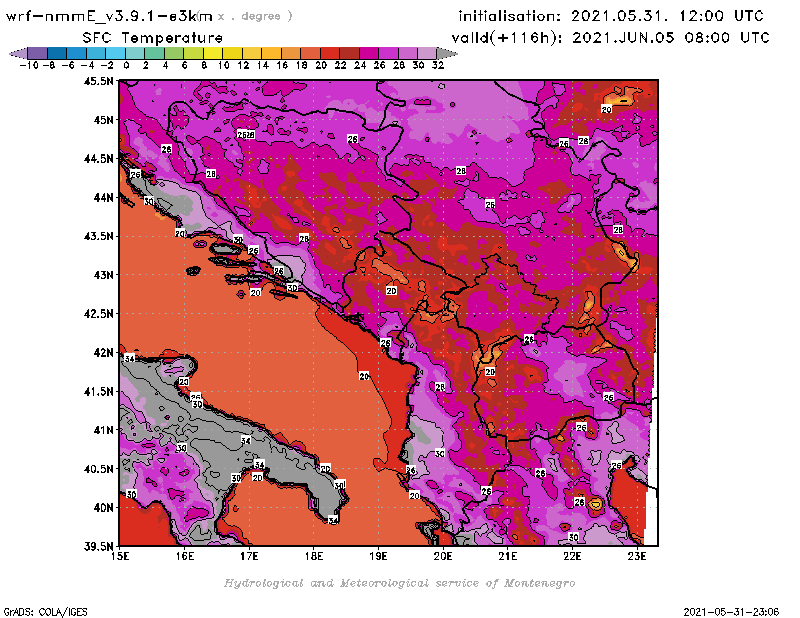Image resolution: width=800 pixels, height=618 pixels.
Task: Click the 41N latitude label
Action: (103, 430)
